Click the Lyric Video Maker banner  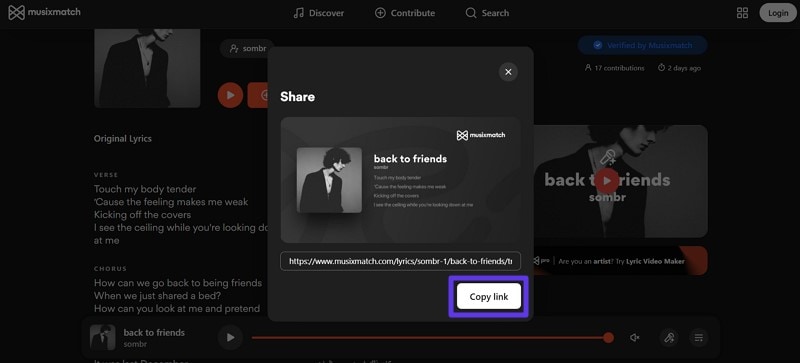tap(619, 261)
